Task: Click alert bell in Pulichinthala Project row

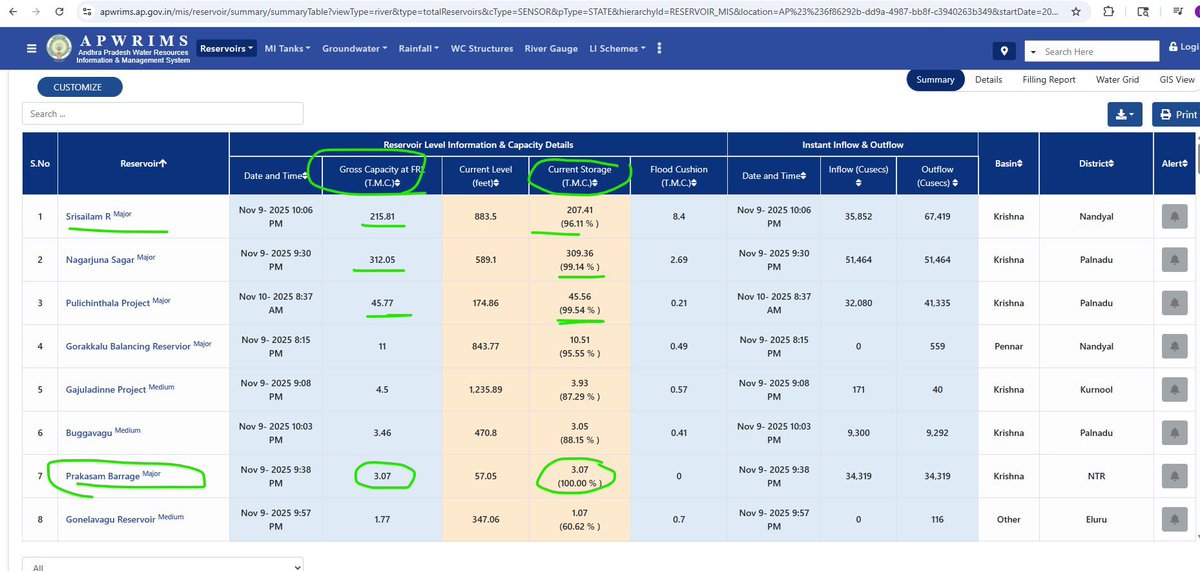Action: click(x=1174, y=303)
